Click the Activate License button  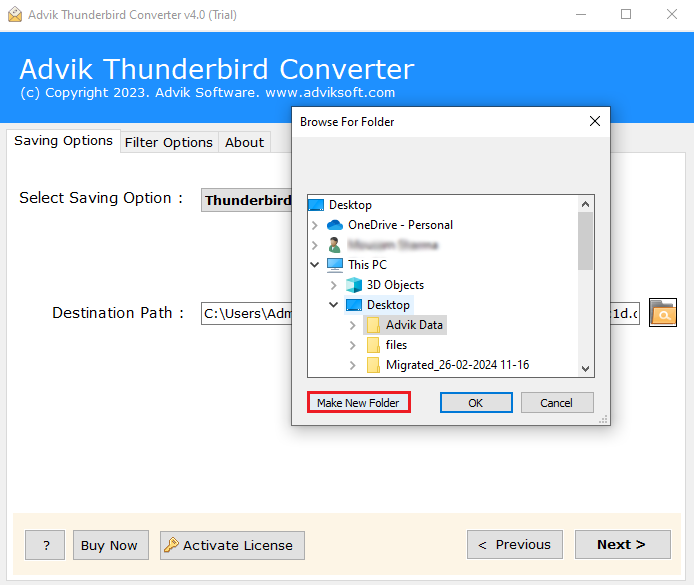click(232, 545)
